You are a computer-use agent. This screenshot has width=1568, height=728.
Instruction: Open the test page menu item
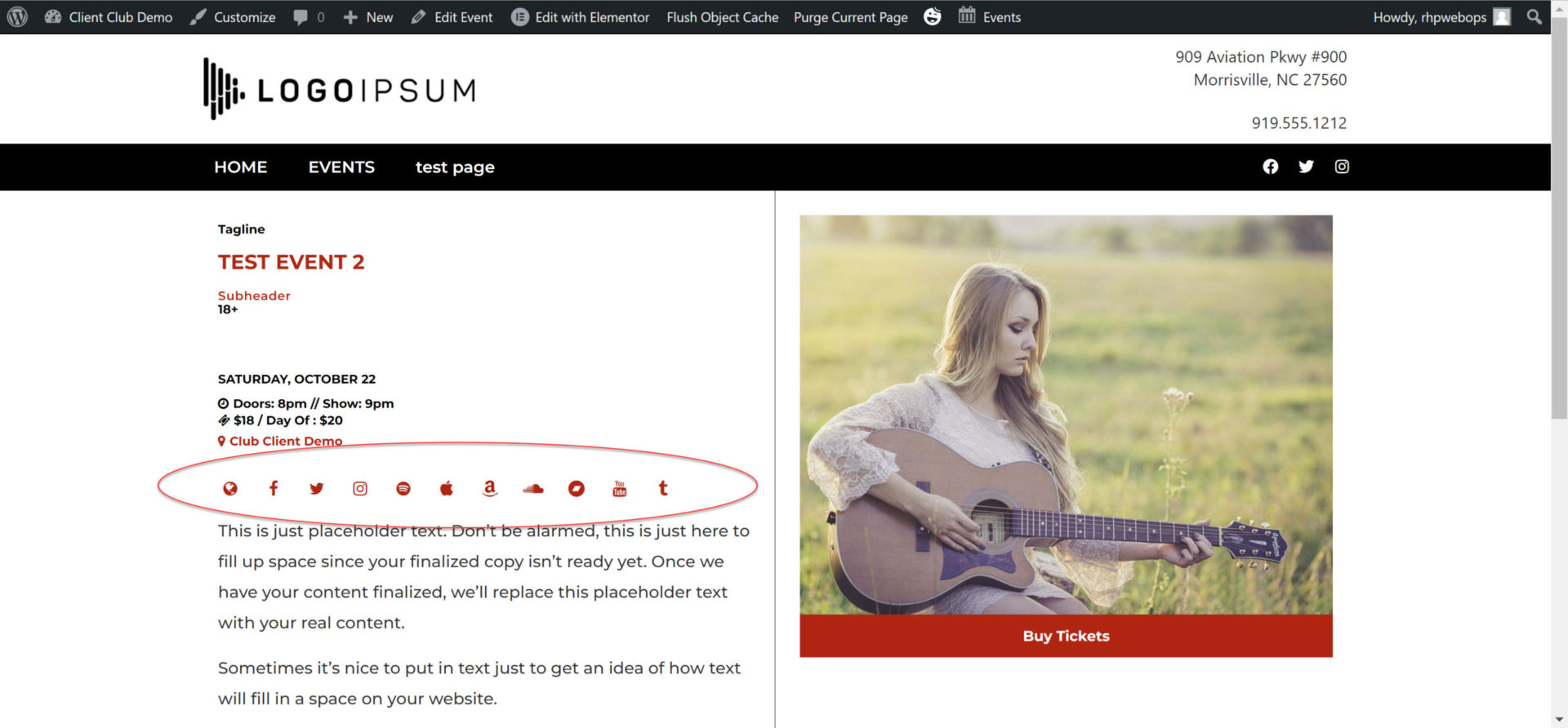pyautogui.click(x=455, y=167)
